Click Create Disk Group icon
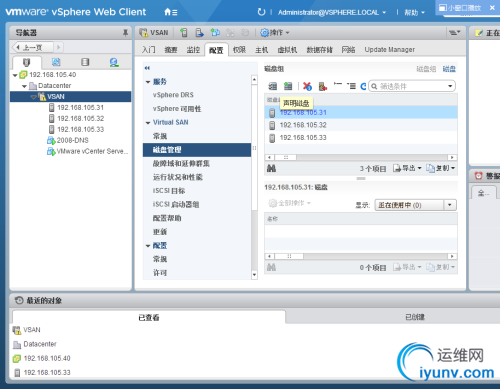The image size is (500, 389). (x=273, y=86)
